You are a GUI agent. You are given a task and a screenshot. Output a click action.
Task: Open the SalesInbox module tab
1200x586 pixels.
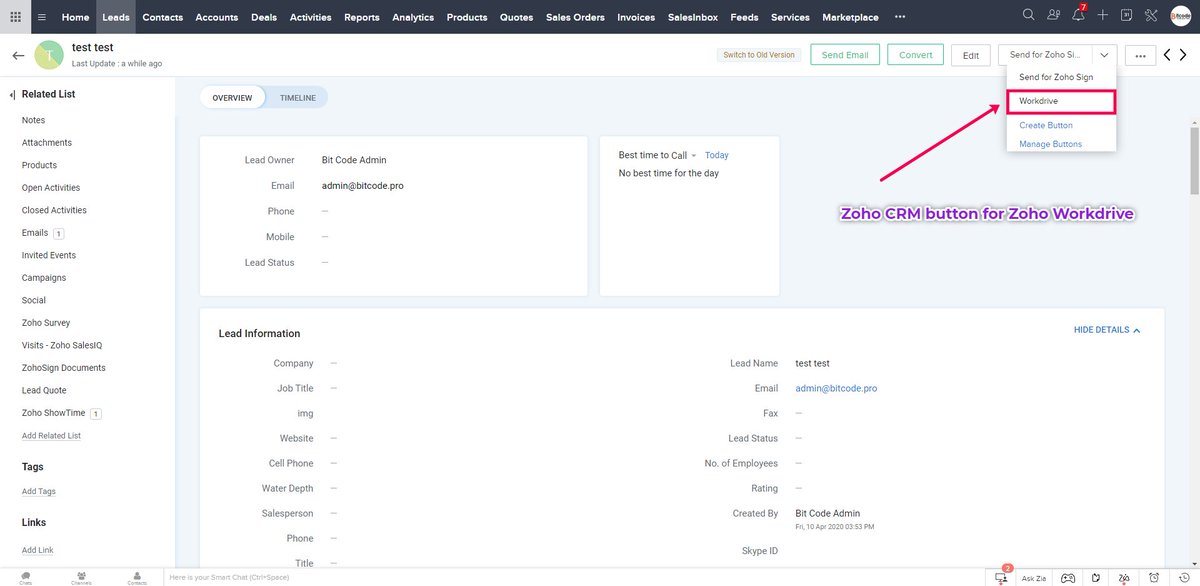click(x=693, y=17)
